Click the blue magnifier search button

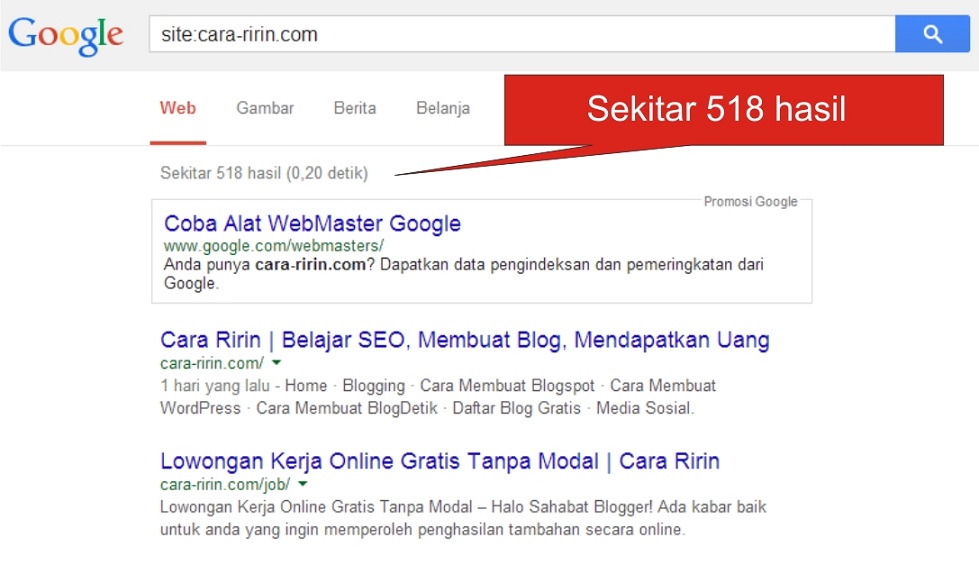(x=932, y=34)
